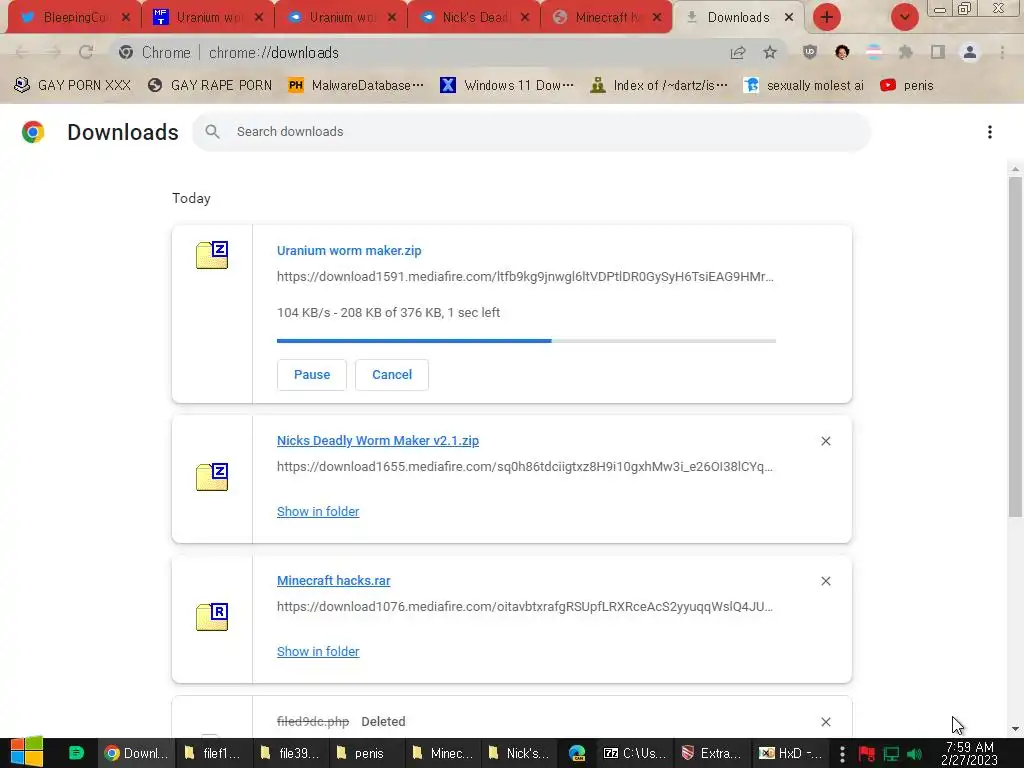The width and height of the screenshot is (1024, 768).
Task: Open Nicks Deadly Worm Maker v2.1.zip
Action: 377,441
